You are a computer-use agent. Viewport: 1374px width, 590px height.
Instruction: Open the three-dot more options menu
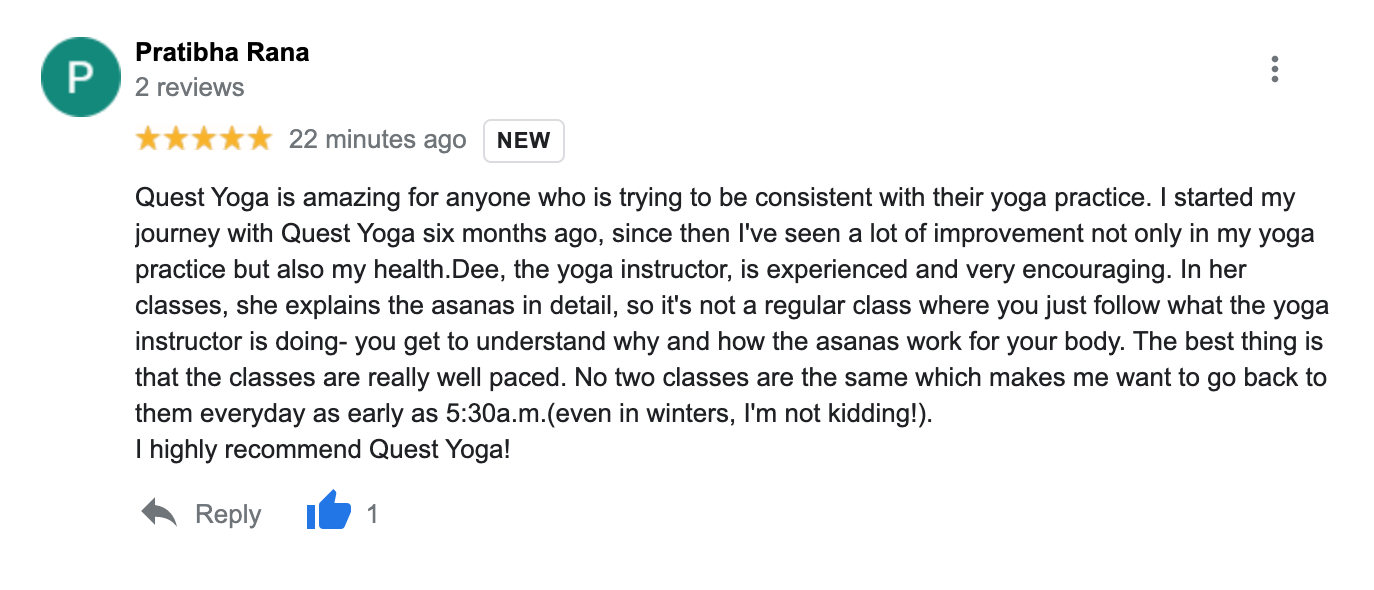[x=1274, y=69]
